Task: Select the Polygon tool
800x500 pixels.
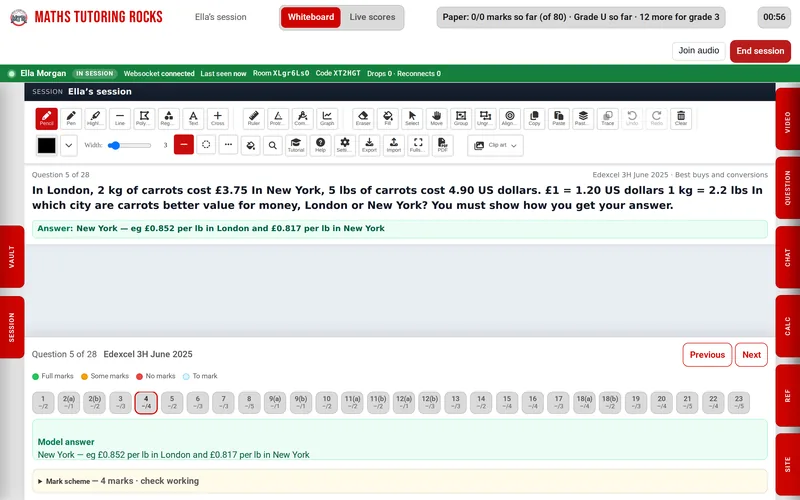Action: pos(144,118)
